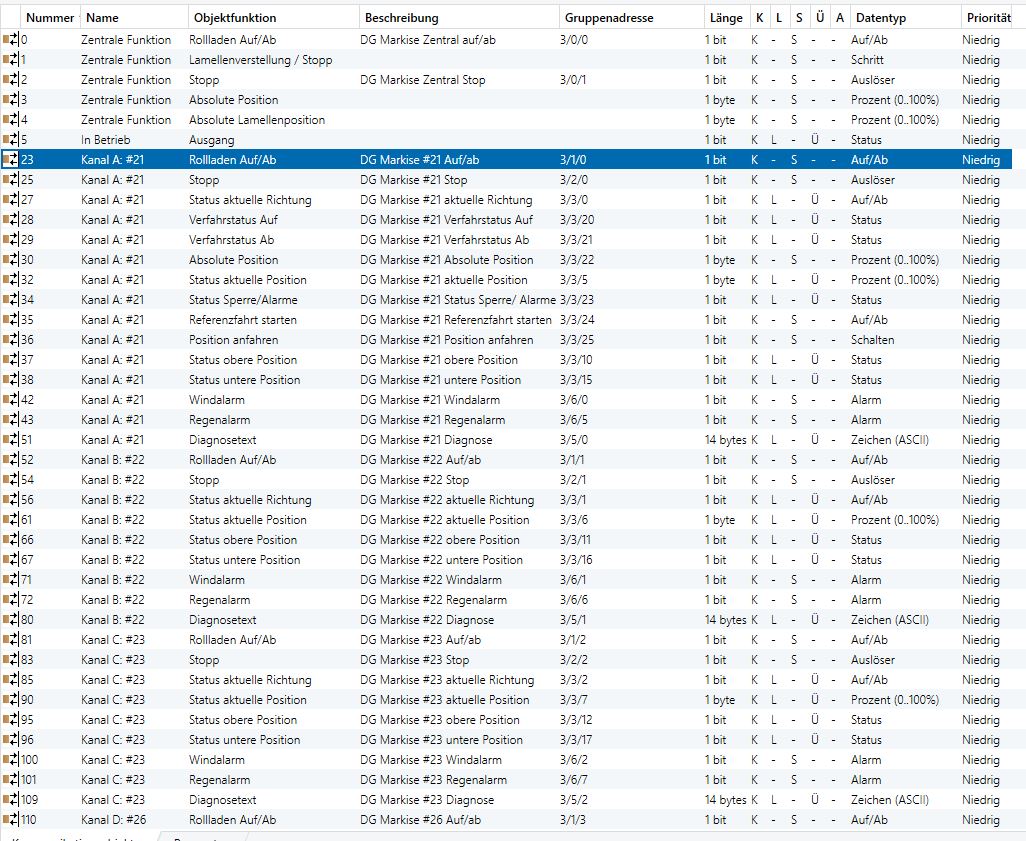Sort the table by Gruppenadresse header
This screenshot has height=841, width=1026.
(609, 18)
